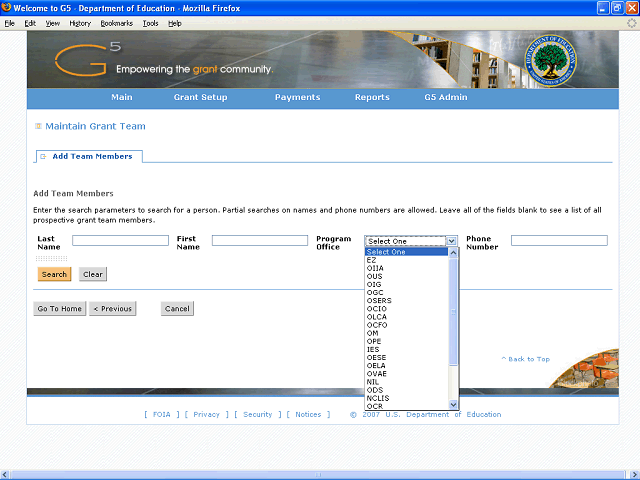
Task: Select NCLIS from Program Office list
Action: coord(407,398)
